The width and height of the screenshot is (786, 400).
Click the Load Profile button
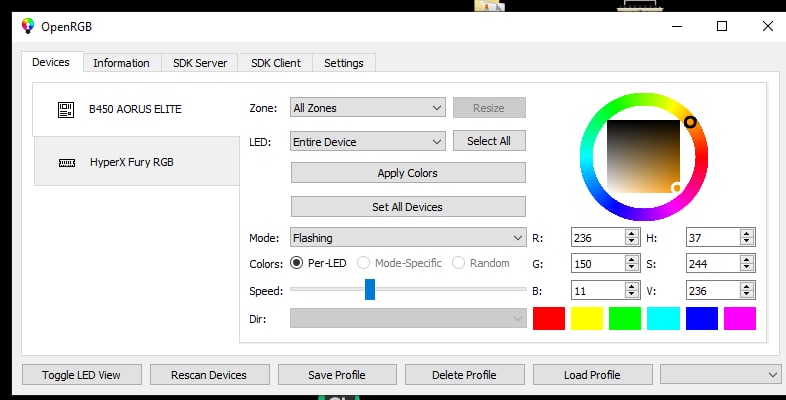point(593,374)
